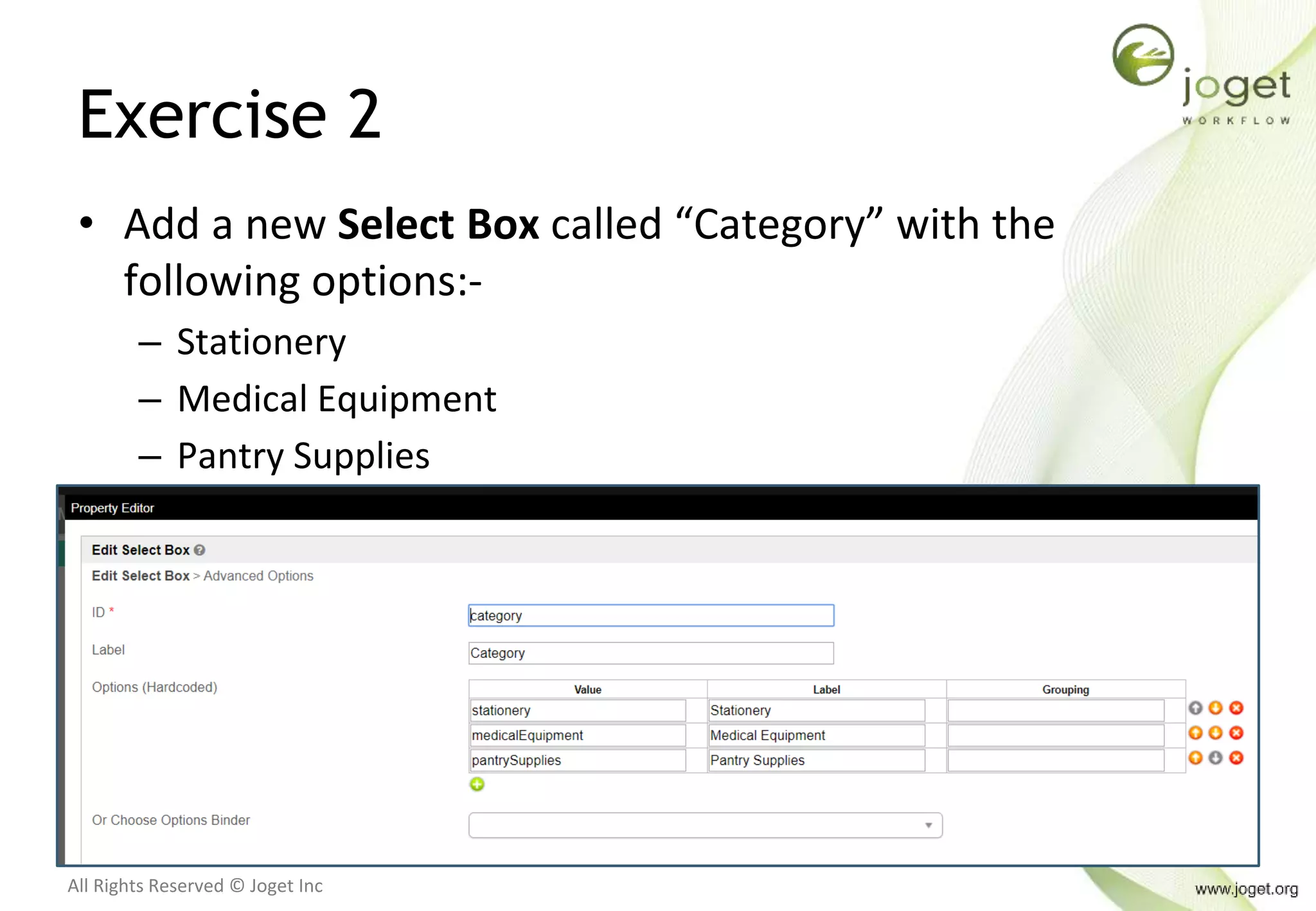Click the Label column header
The image size is (1316, 911).
pos(826,689)
